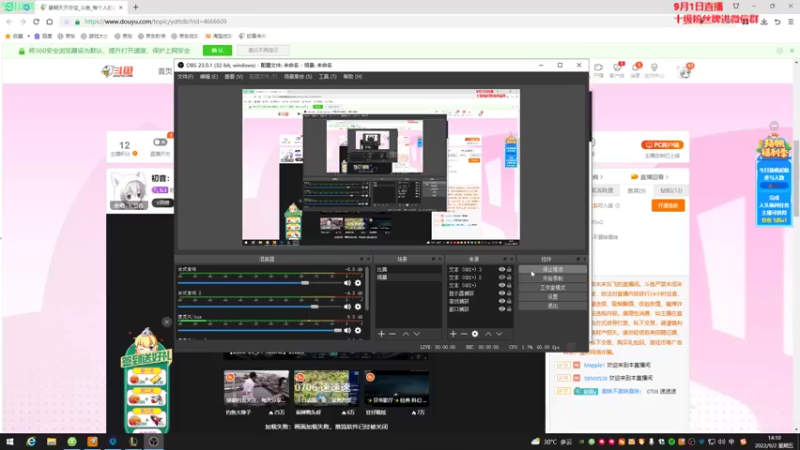Mute the 台式音响 desktop audio channel
800x450 pixels.
tap(347, 283)
